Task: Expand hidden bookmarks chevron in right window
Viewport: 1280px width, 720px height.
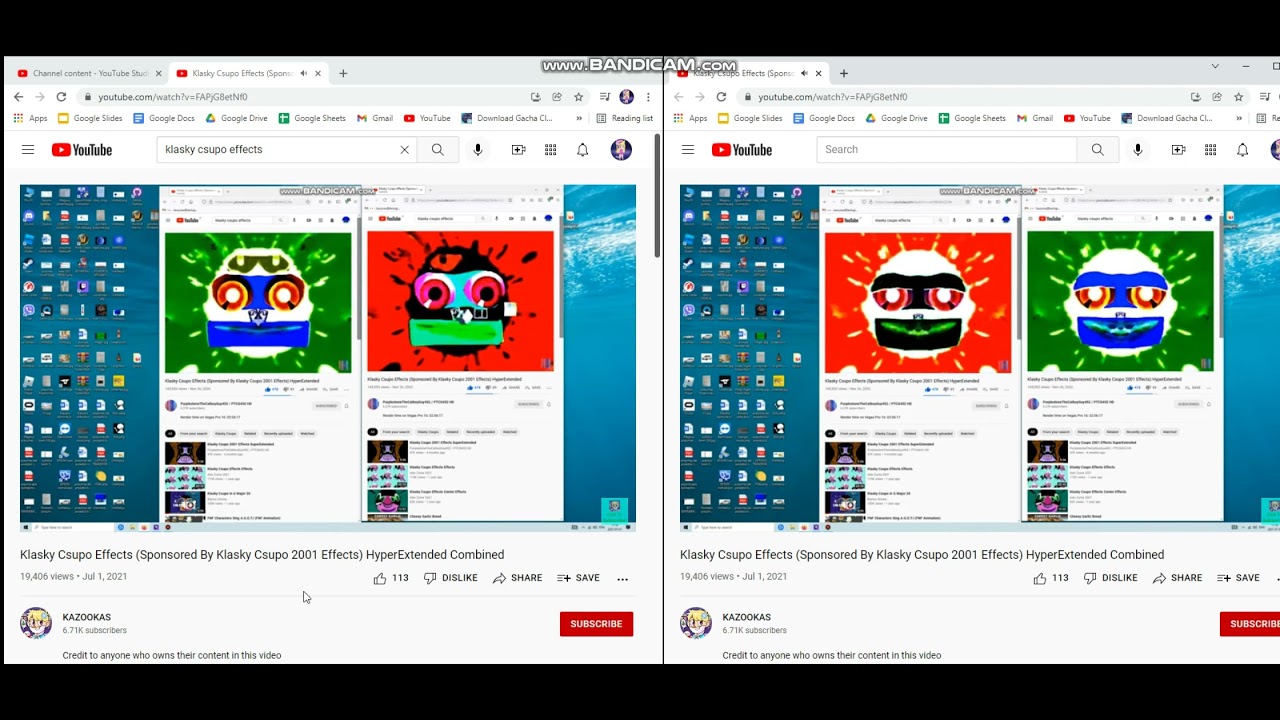Action: pos(1239,118)
